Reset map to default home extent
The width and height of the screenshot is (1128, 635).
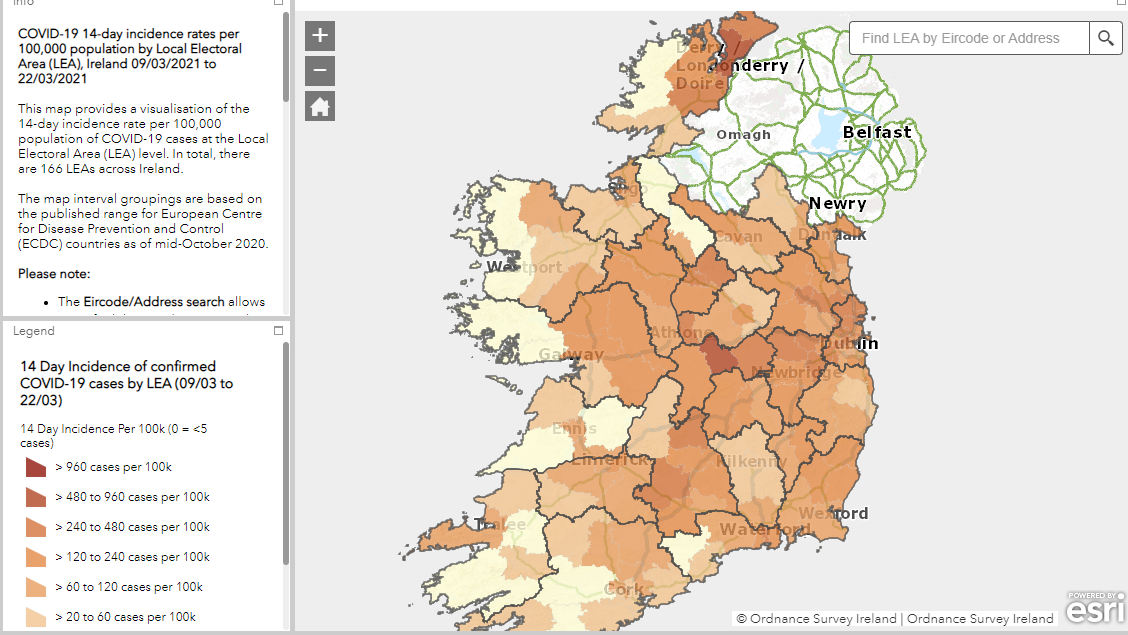tap(320, 106)
